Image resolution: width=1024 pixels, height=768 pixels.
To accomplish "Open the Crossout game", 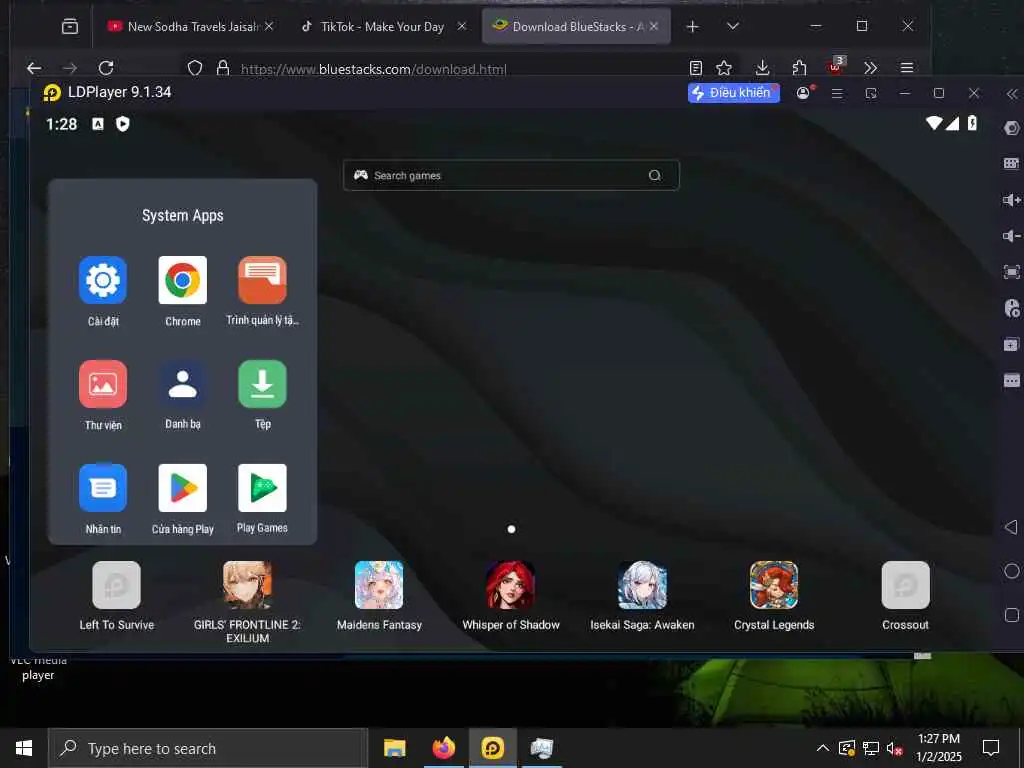I will coord(905,585).
